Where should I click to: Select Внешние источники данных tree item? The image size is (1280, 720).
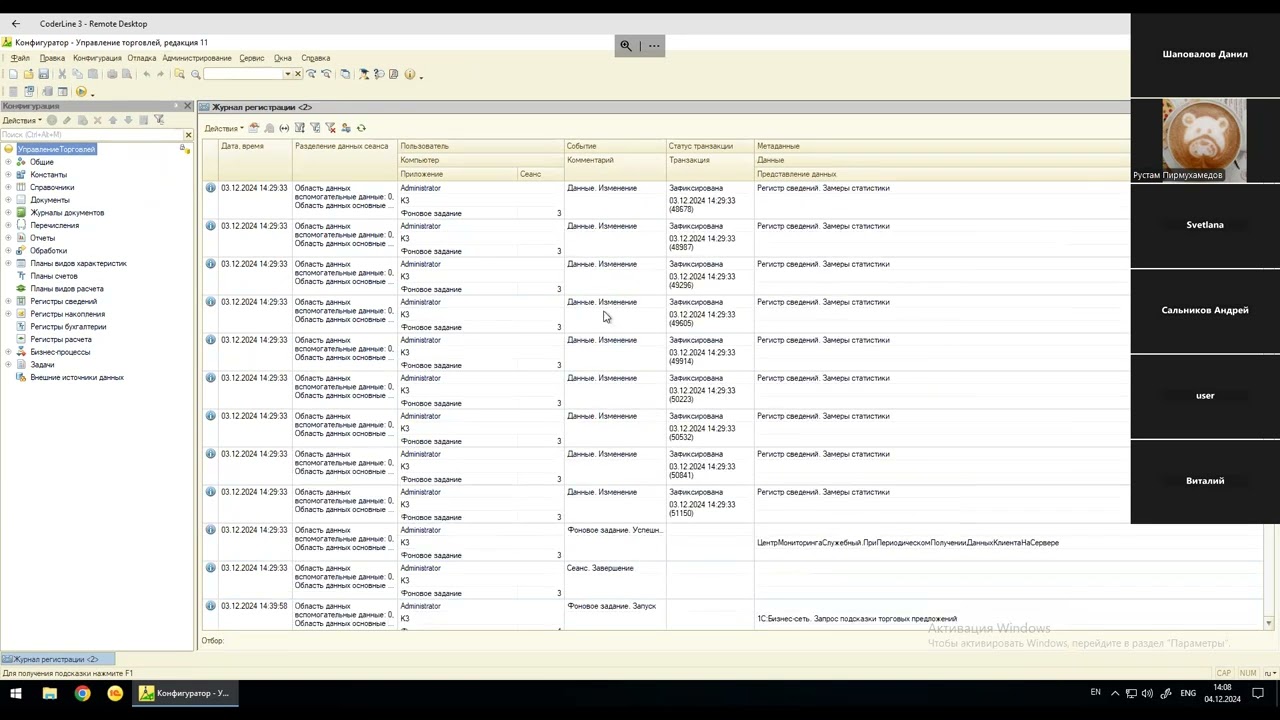tap(77, 377)
